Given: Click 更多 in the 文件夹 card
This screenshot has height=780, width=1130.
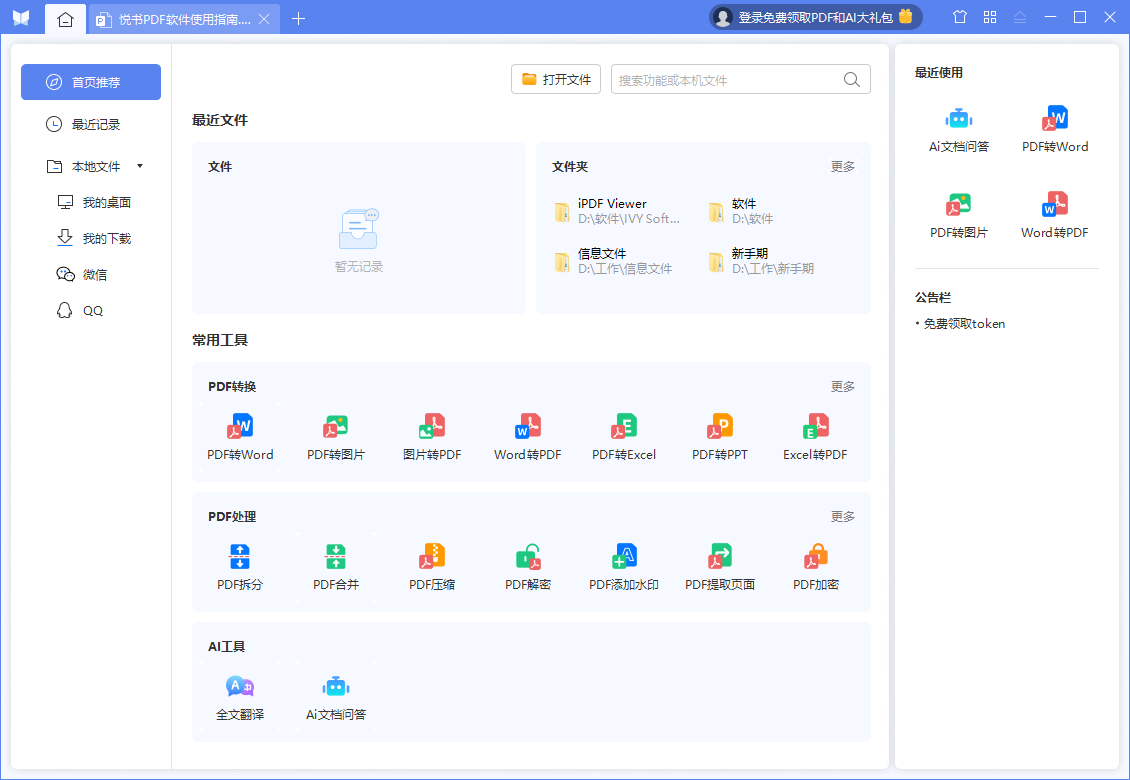Looking at the screenshot, I should (x=842, y=167).
